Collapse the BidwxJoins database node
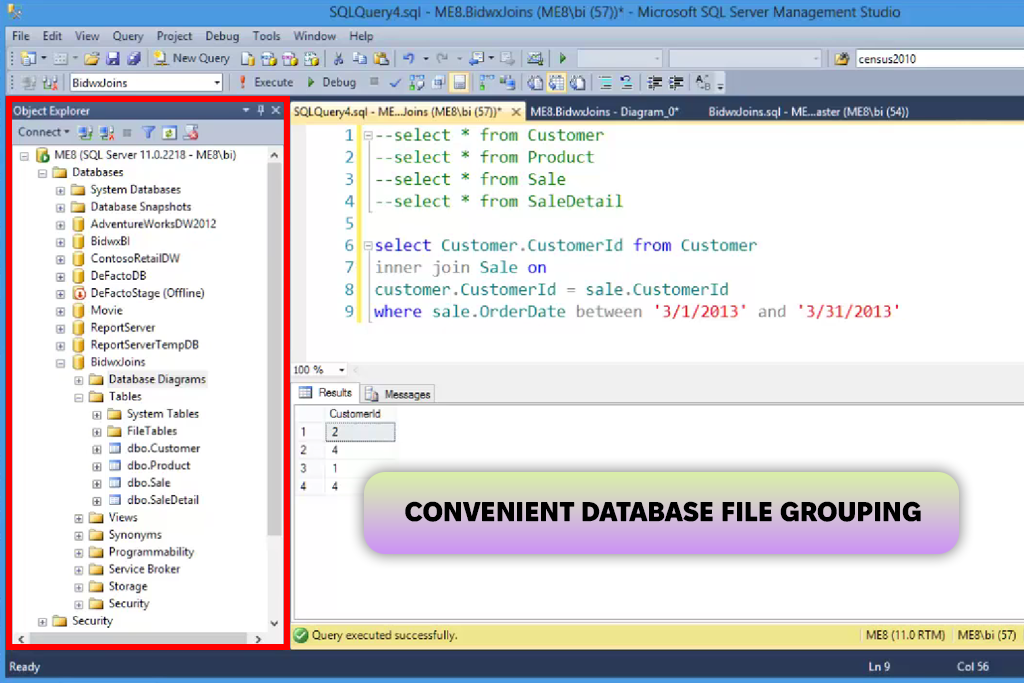Screen dimensions: 1024x683 pyautogui.click(x=60, y=363)
